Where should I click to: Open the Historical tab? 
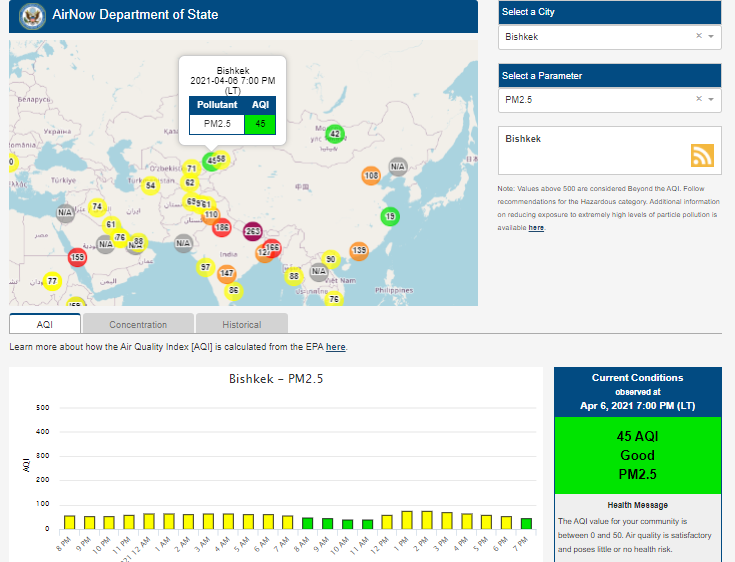[x=241, y=324]
